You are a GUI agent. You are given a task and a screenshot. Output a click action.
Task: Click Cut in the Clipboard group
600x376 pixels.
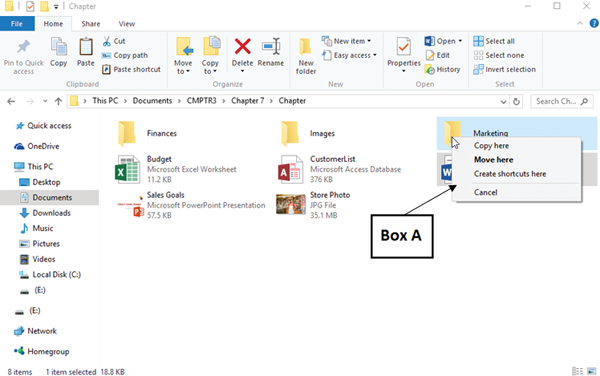coord(114,41)
